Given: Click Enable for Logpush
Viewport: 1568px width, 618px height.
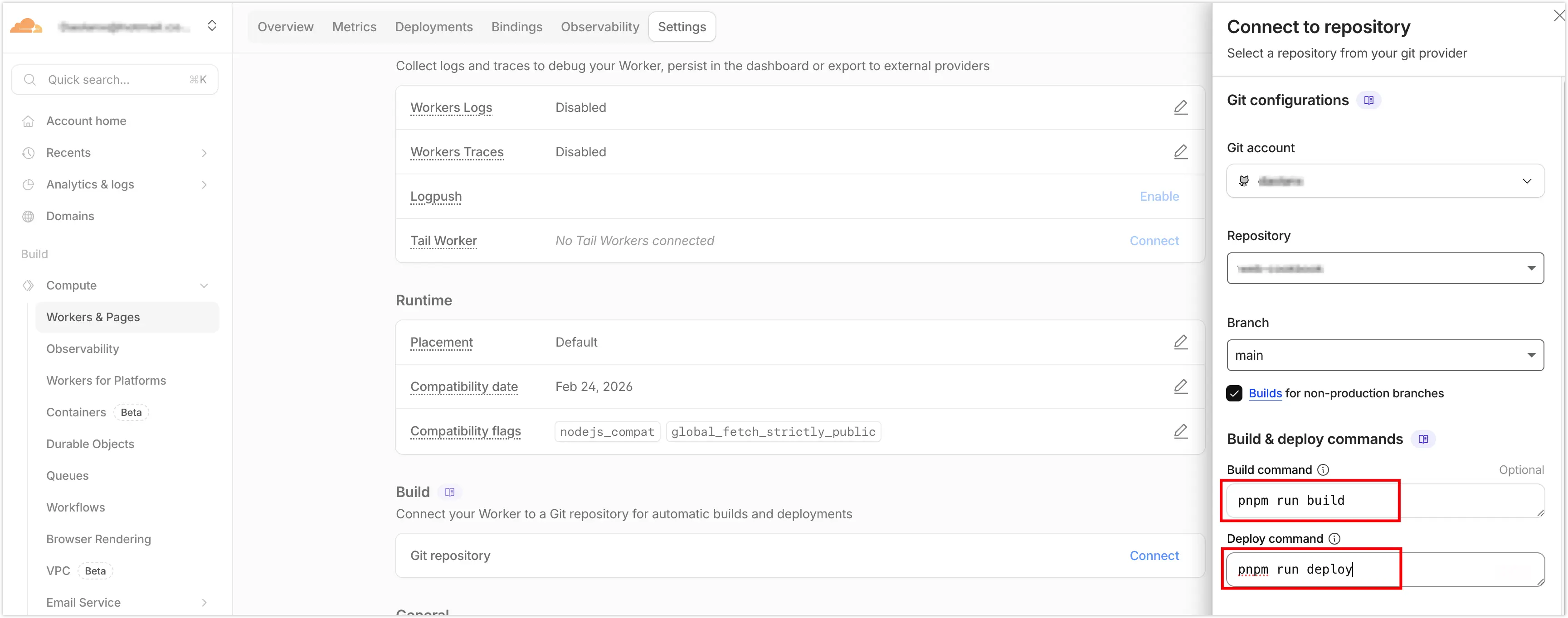Looking at the screenshot, I should point(1159,197).
